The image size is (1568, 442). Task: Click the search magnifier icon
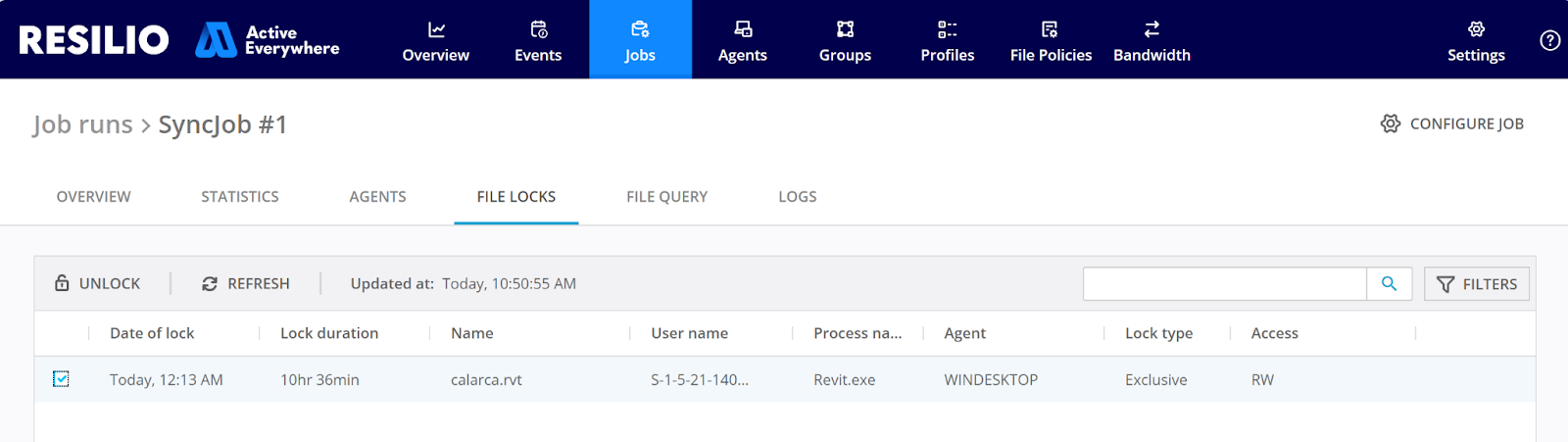coord(1389,284)
